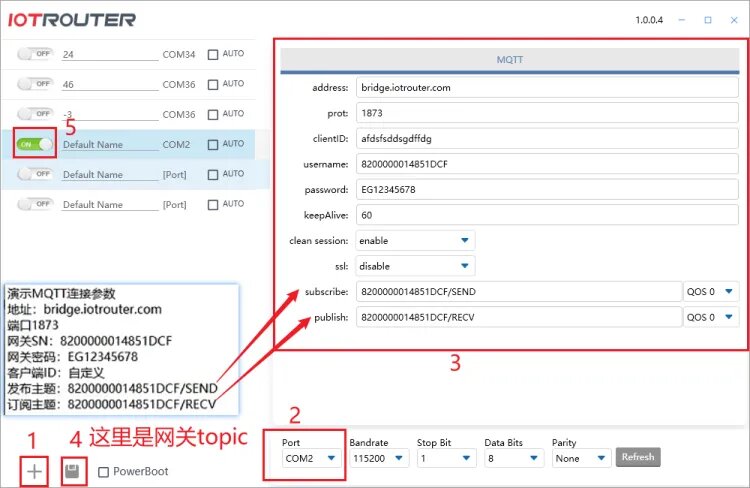Open the clean session dropdown
This screenshot has height=488, width=750.
point(414,241)
